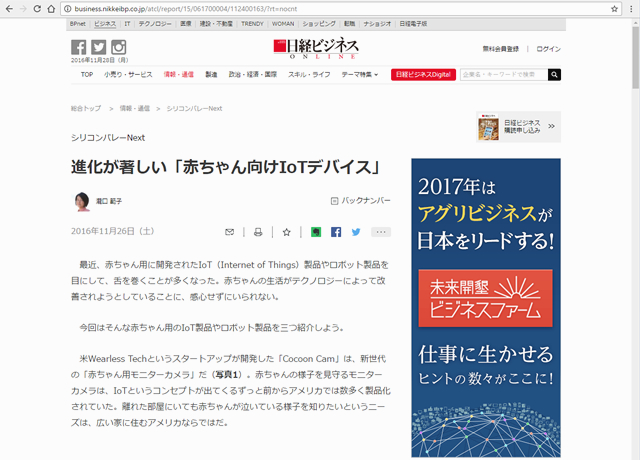Share article on Twitter bird icon

[356, 231]
